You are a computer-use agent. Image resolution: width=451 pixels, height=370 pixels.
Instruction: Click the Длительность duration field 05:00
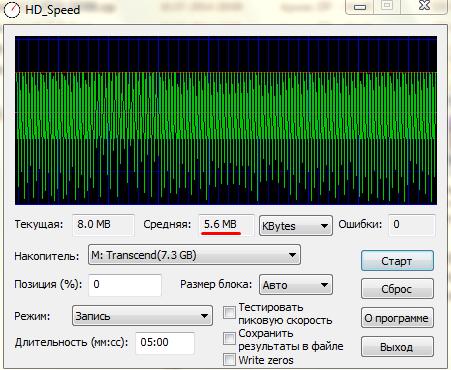(x=165, y=343)
